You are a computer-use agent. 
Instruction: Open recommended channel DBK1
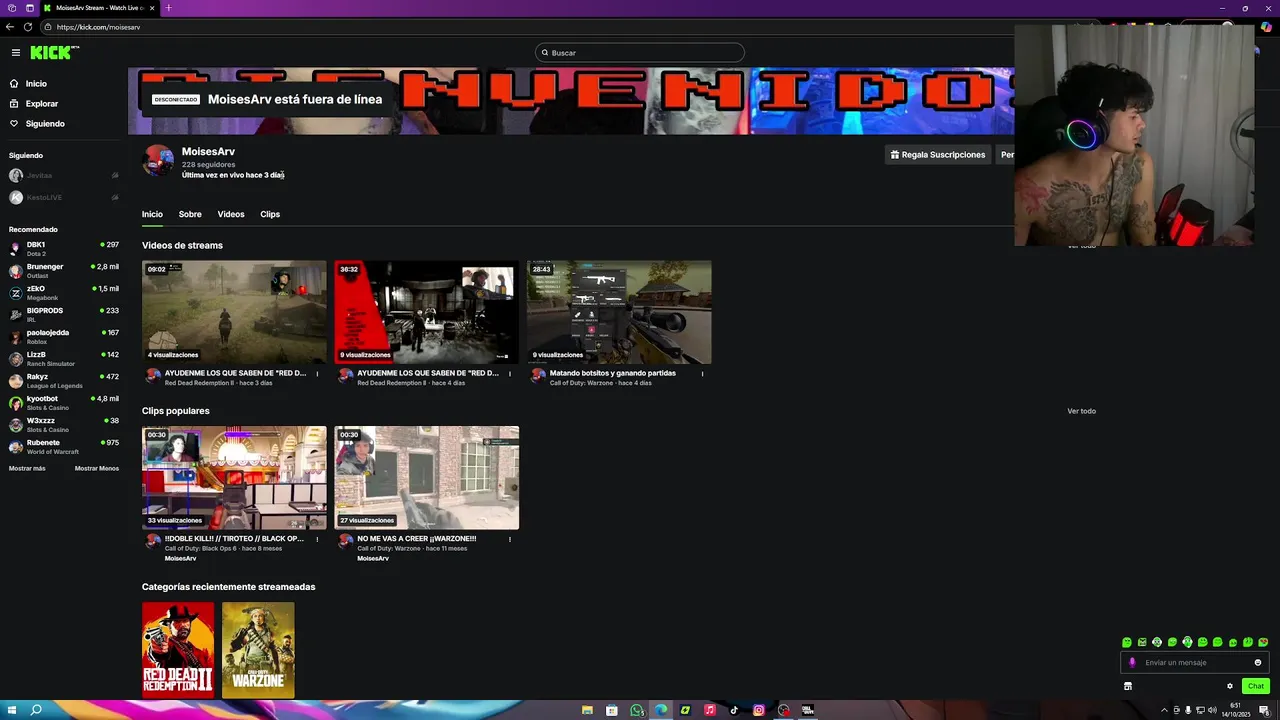[x=64, y=249]
